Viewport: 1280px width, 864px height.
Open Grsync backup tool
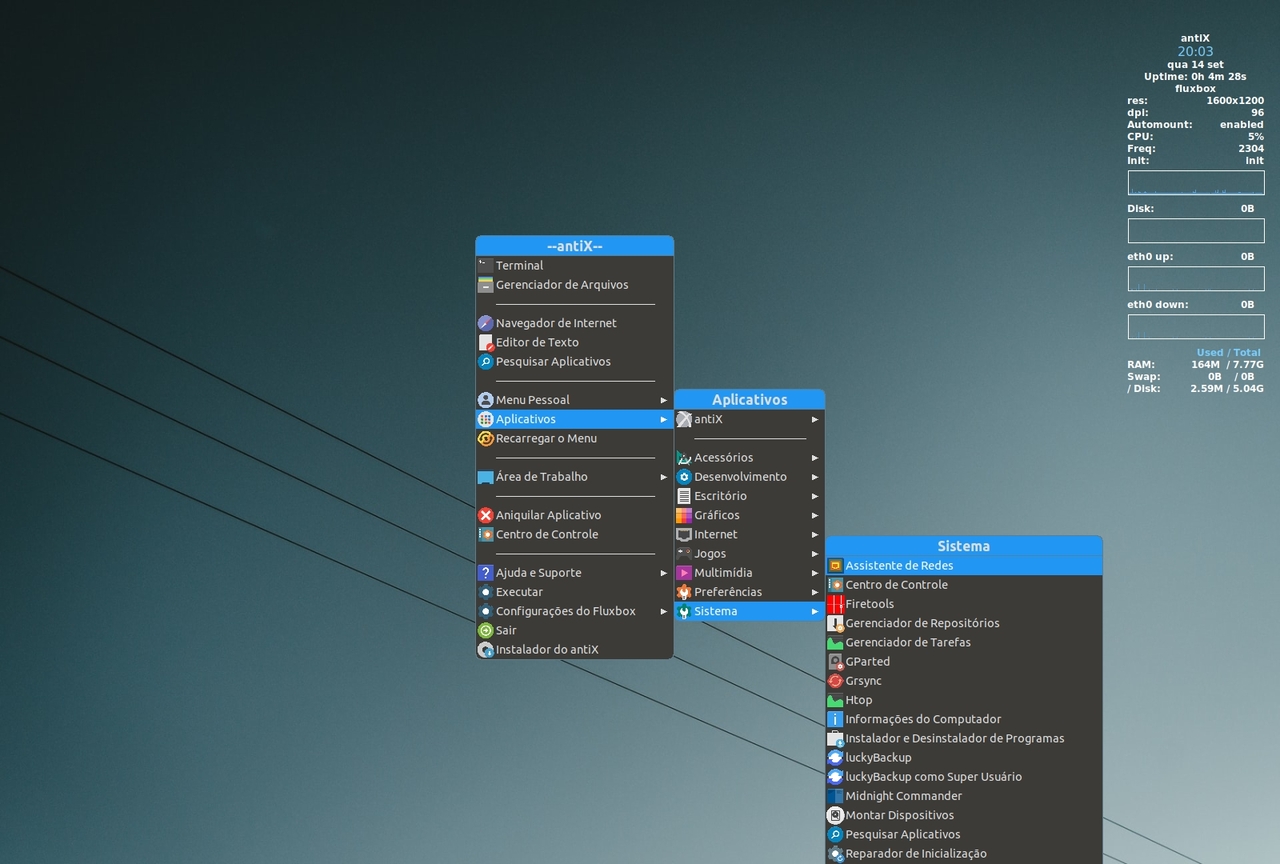point(862,680)
